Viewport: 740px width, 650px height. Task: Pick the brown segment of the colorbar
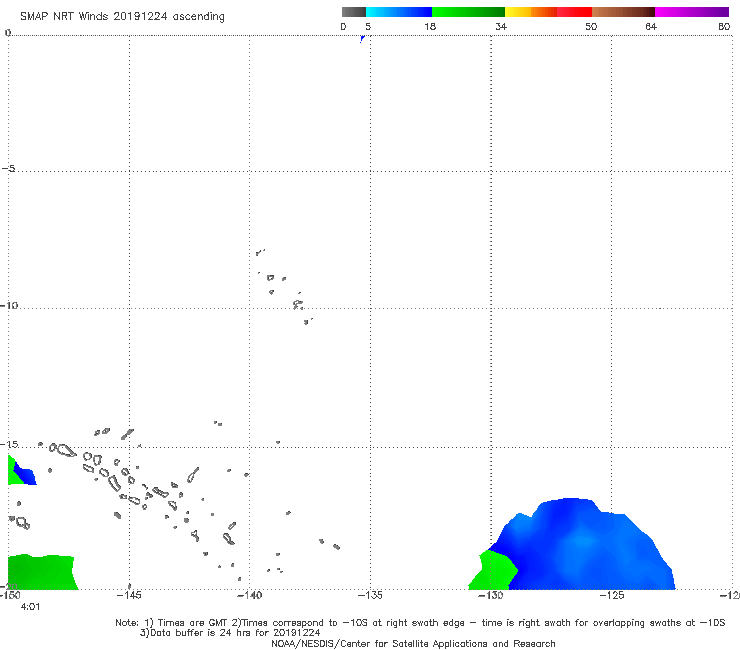point(623,12)
